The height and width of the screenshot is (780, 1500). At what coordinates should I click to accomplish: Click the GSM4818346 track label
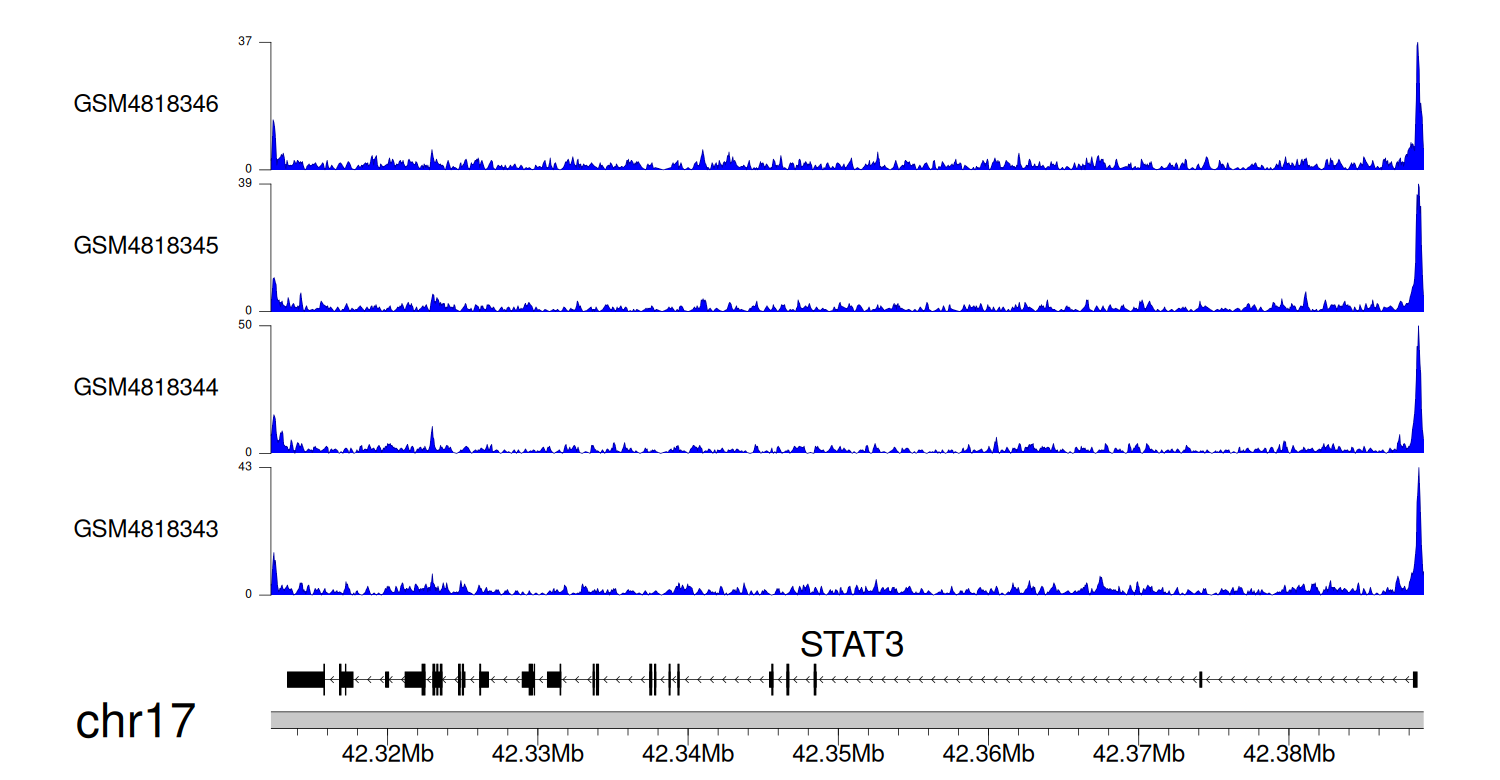[x=146, y=104]
